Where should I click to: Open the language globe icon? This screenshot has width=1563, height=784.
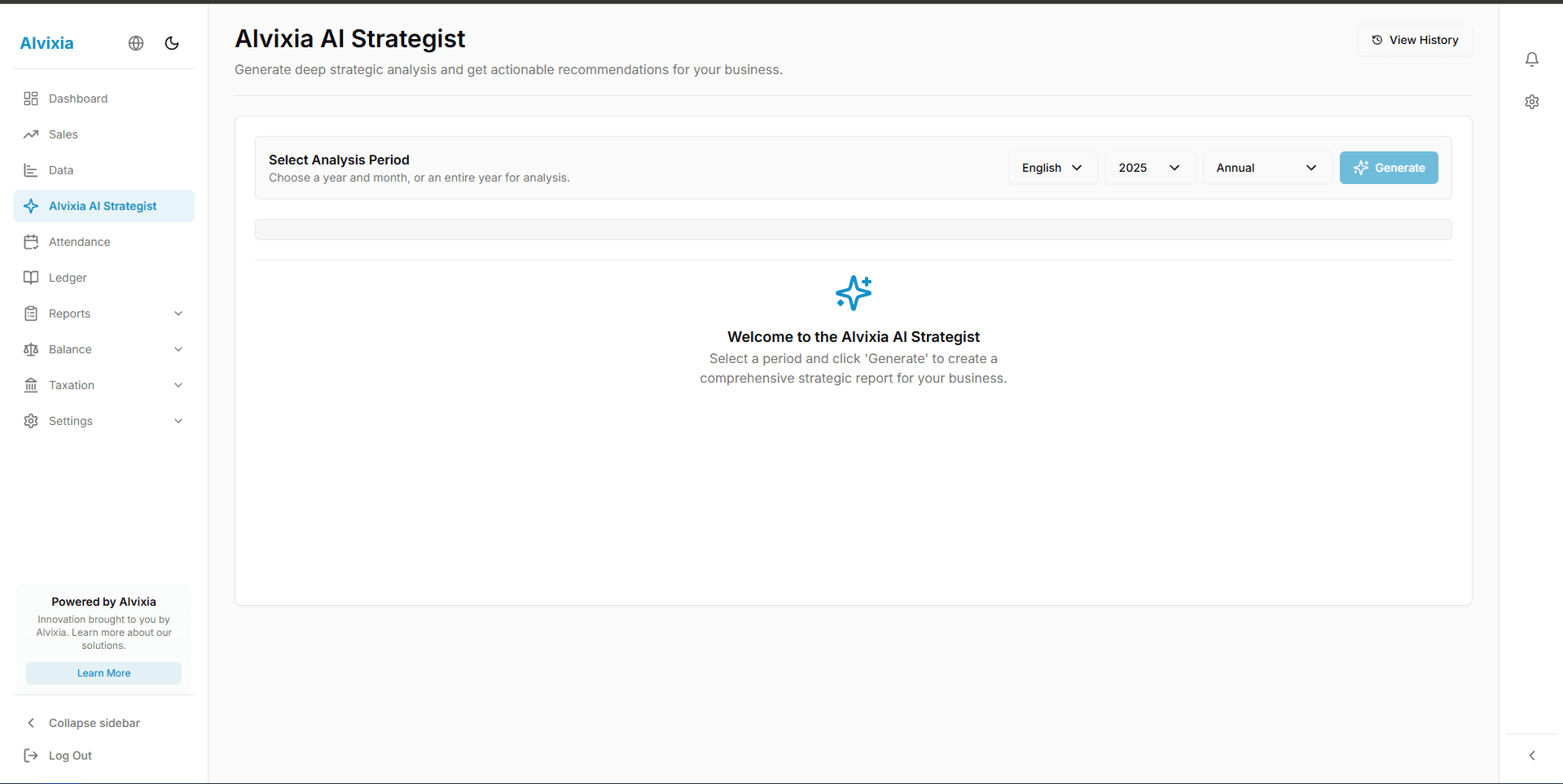tap(135, 43)
